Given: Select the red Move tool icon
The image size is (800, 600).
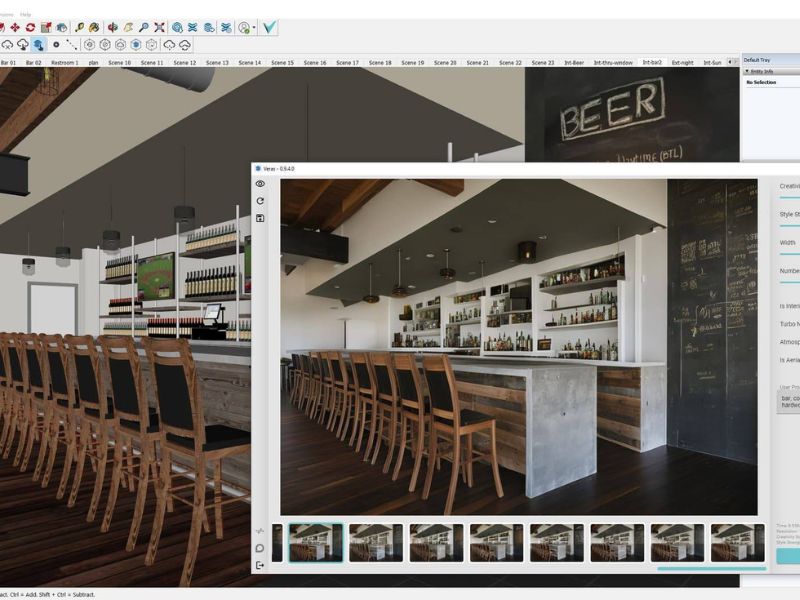Looking at the screenshot, I should tap(15, 28).
